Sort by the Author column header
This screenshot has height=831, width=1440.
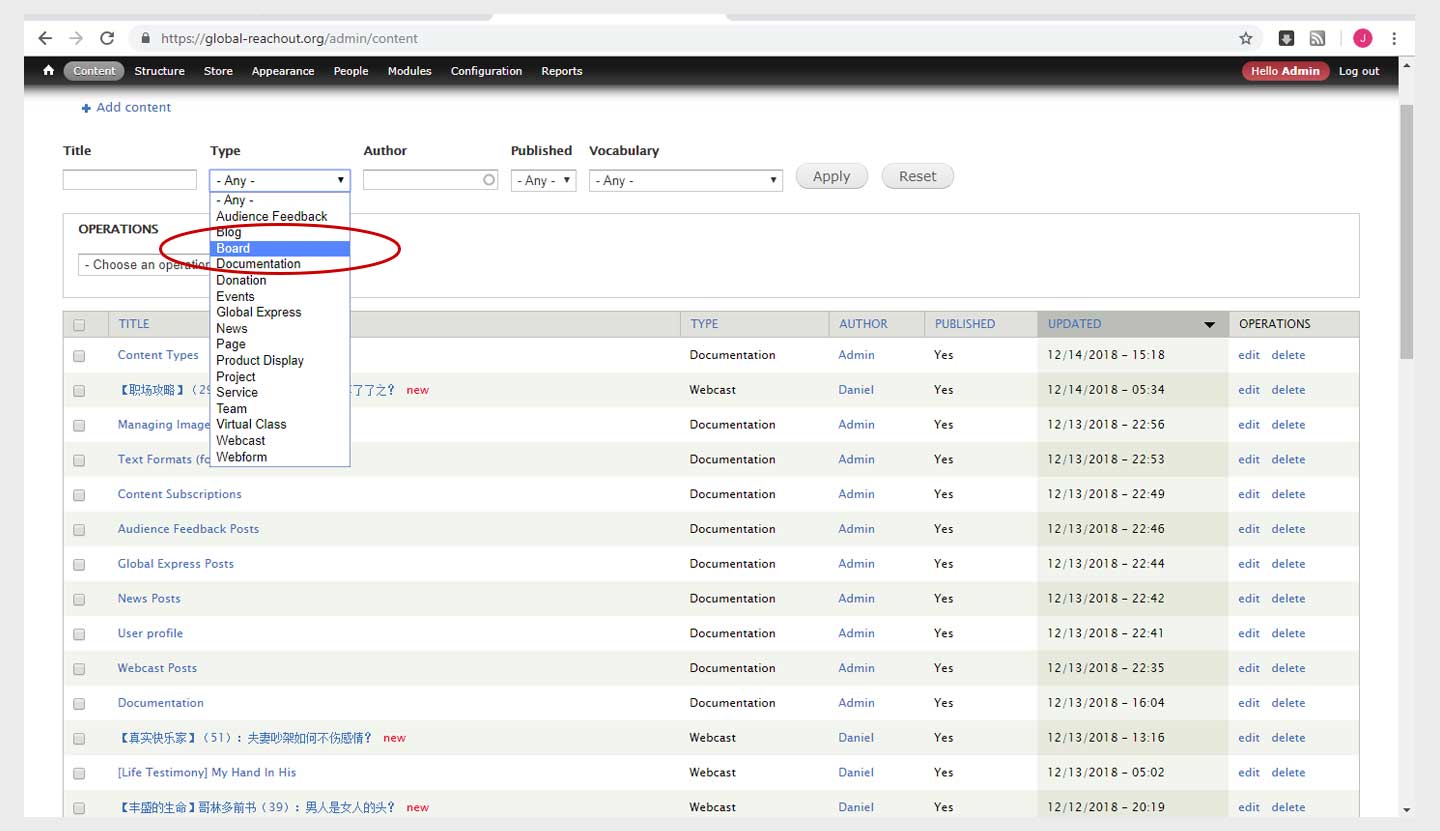click(863, 324)
